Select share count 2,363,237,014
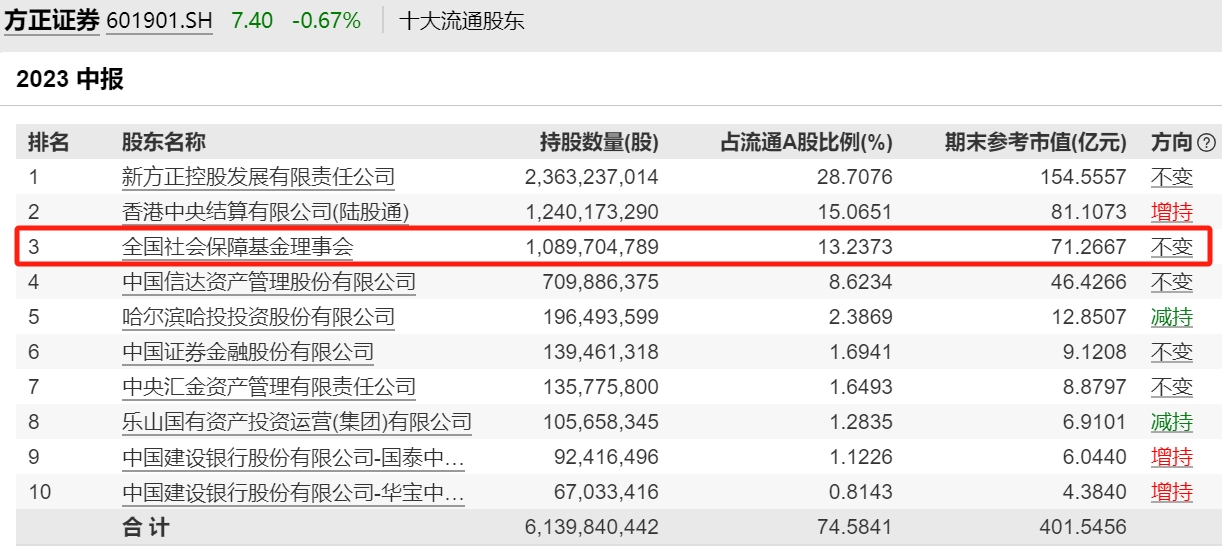Viewport: 1222px width, 547px height. tap(592, 178)
